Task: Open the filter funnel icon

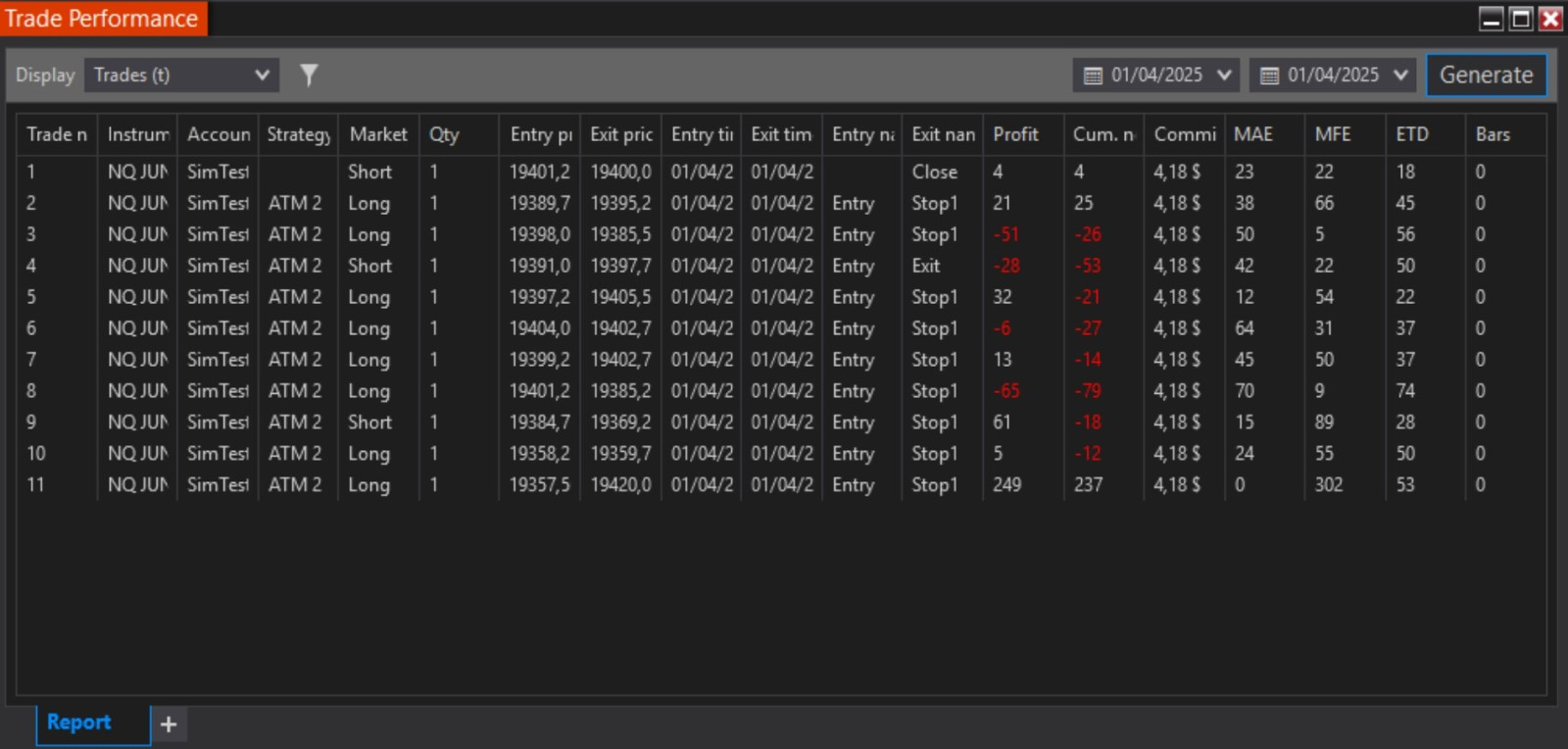Action: point(309,75)
